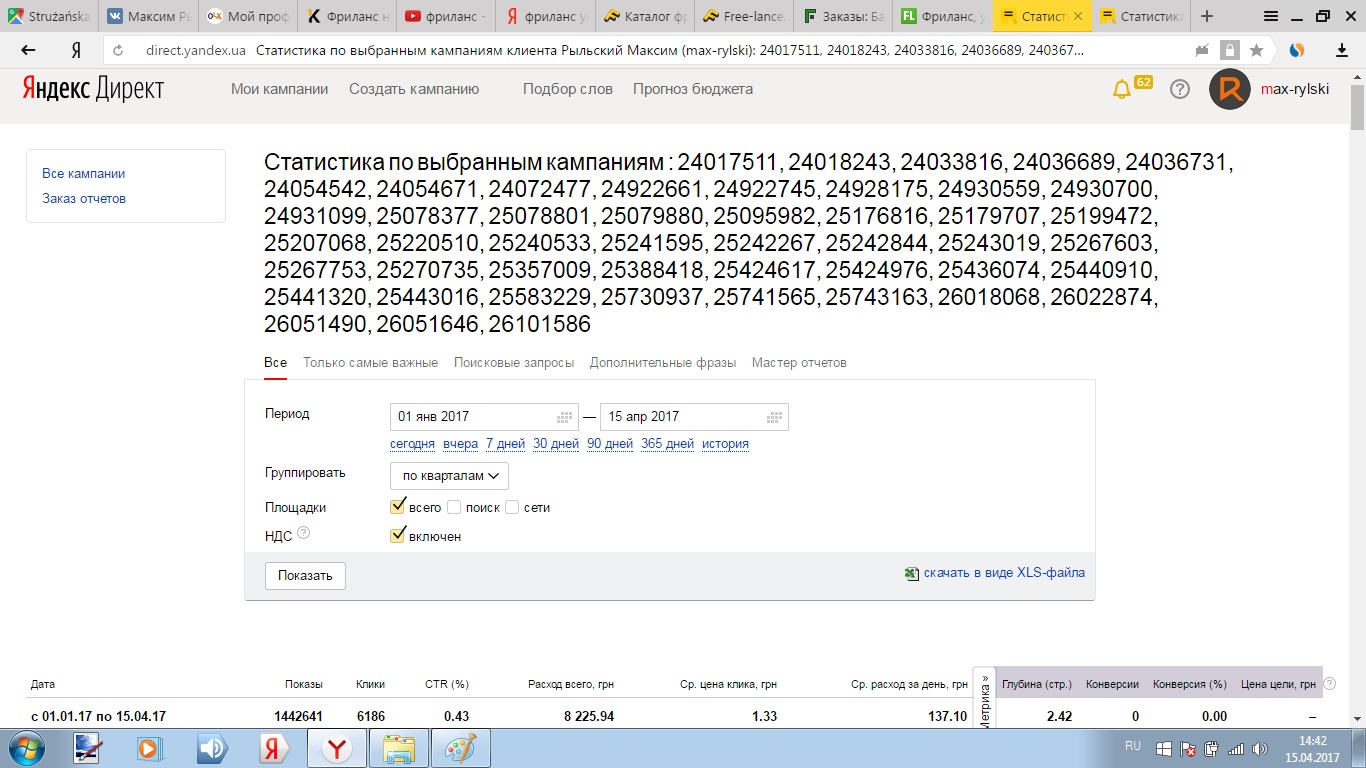The image size is (1366, 768).
Task: Switch to the "Каталог" browser tab
Action: (647, 16)
